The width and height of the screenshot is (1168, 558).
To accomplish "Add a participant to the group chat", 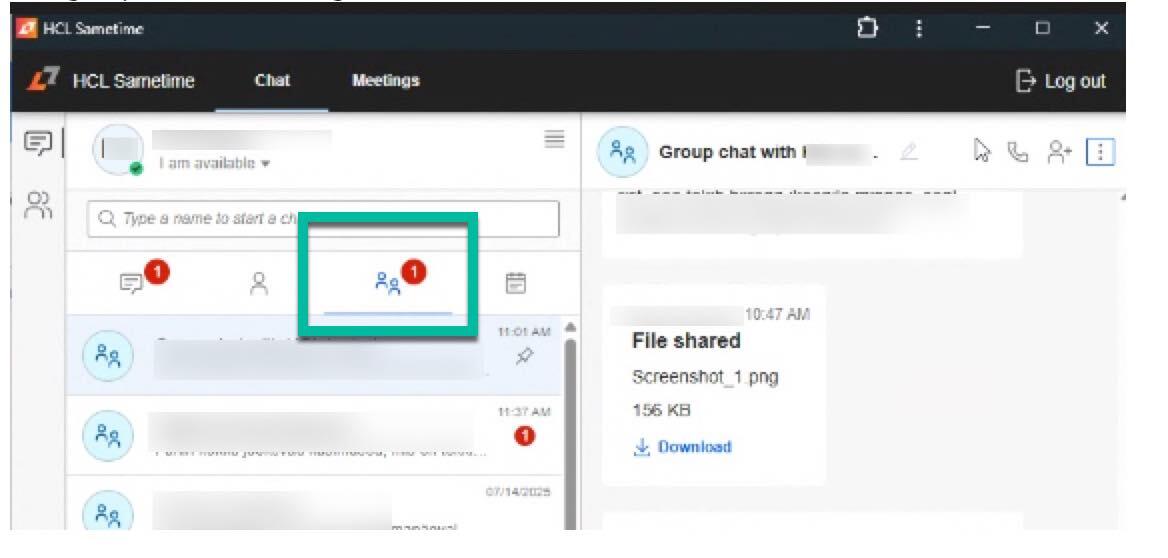I will pos(1059,152).
